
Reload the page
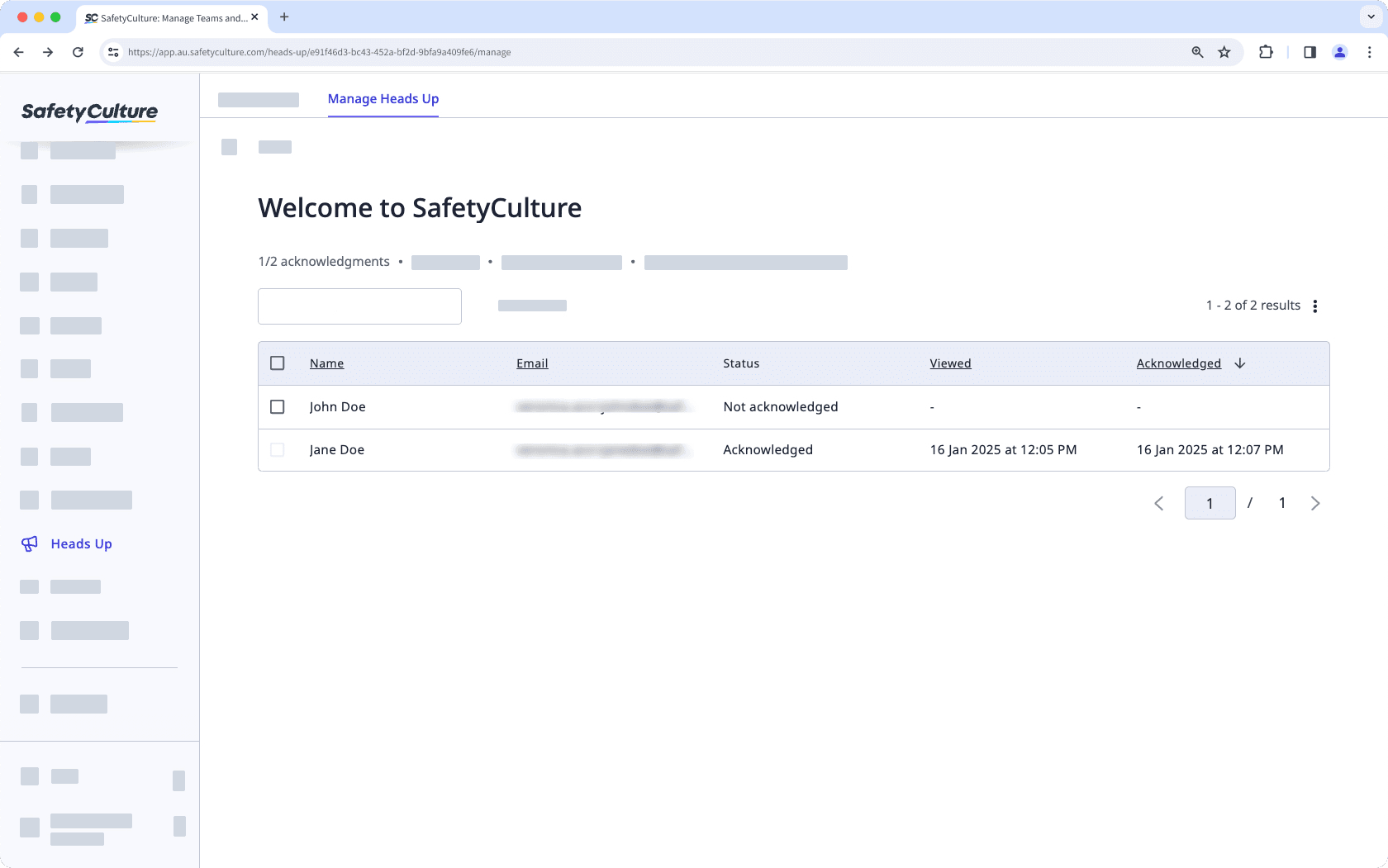[78, 52]
